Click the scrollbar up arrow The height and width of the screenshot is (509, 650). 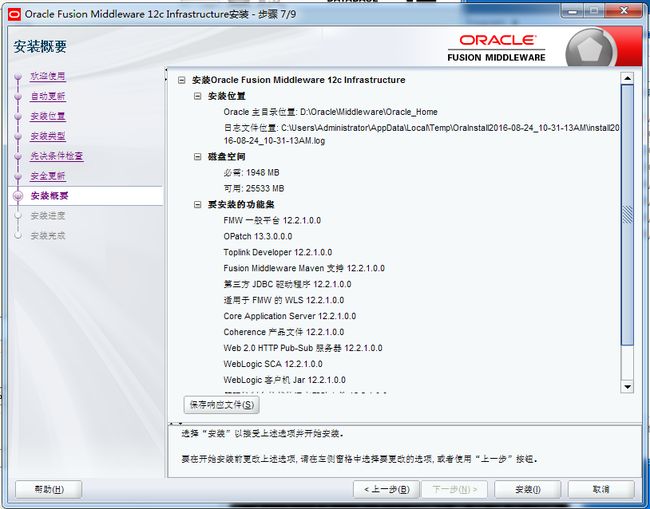[627, 78]
